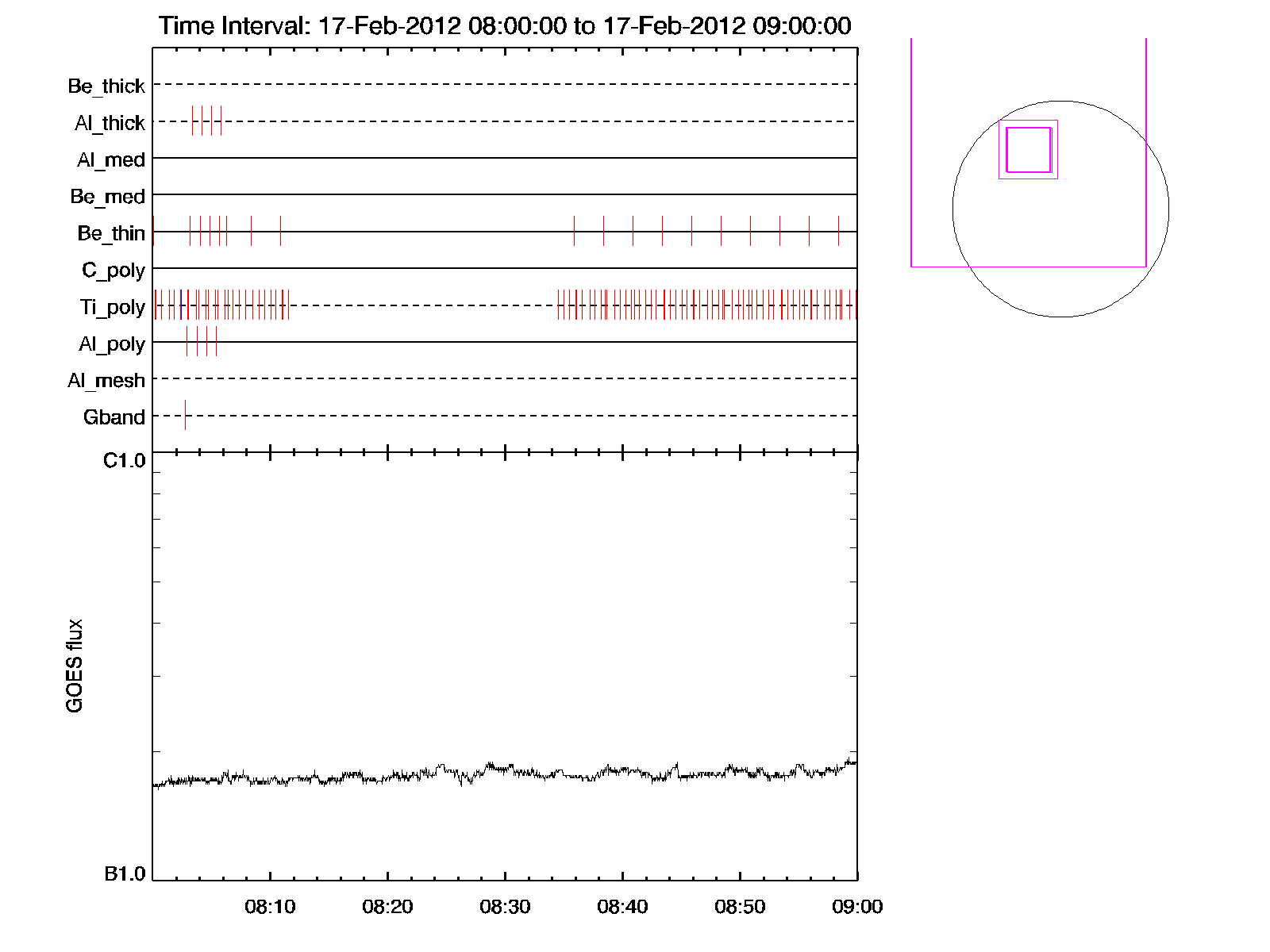Click the Be_thick filter label

[106, 86]
